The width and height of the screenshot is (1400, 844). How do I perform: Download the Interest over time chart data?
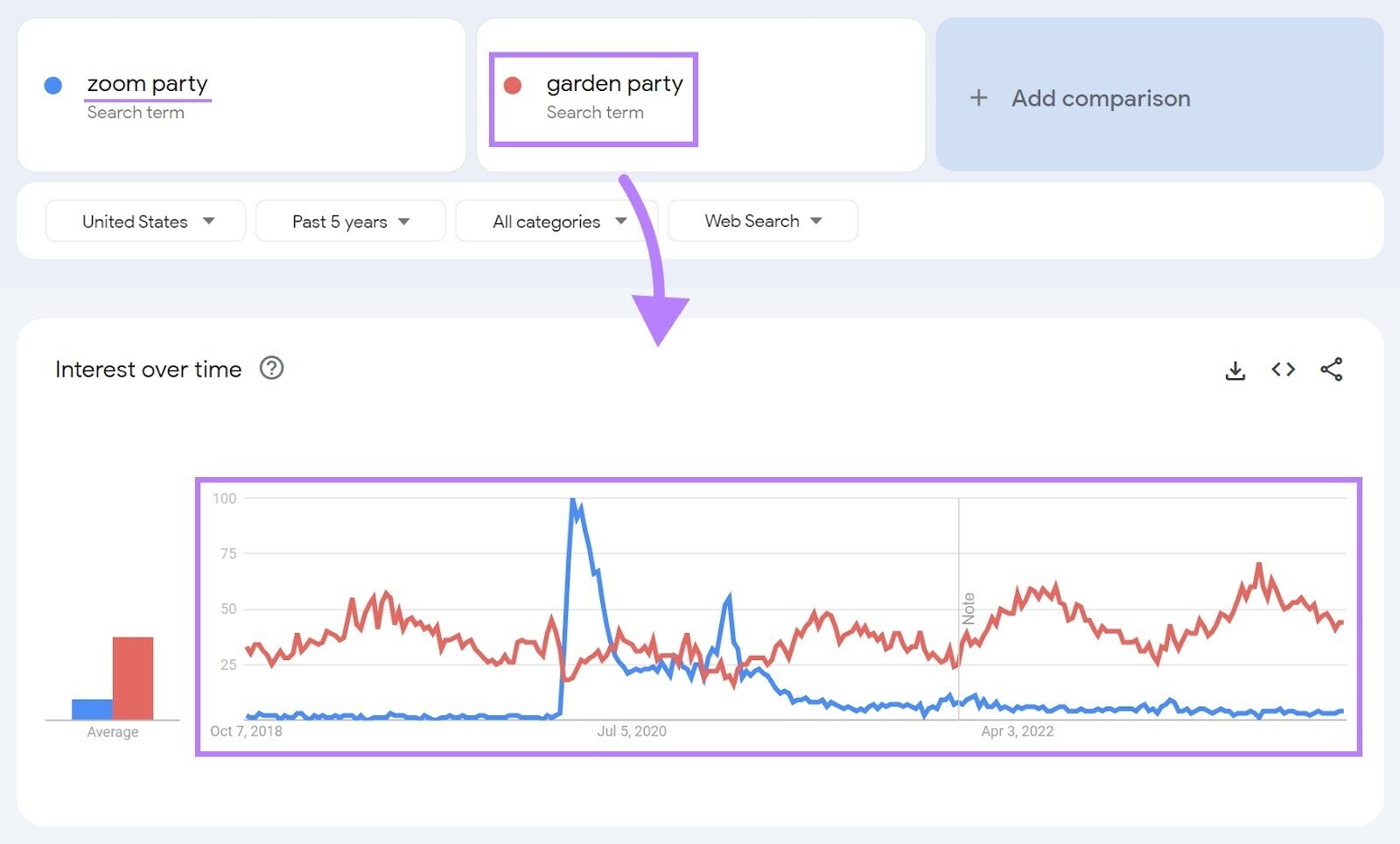(1235, 369)
